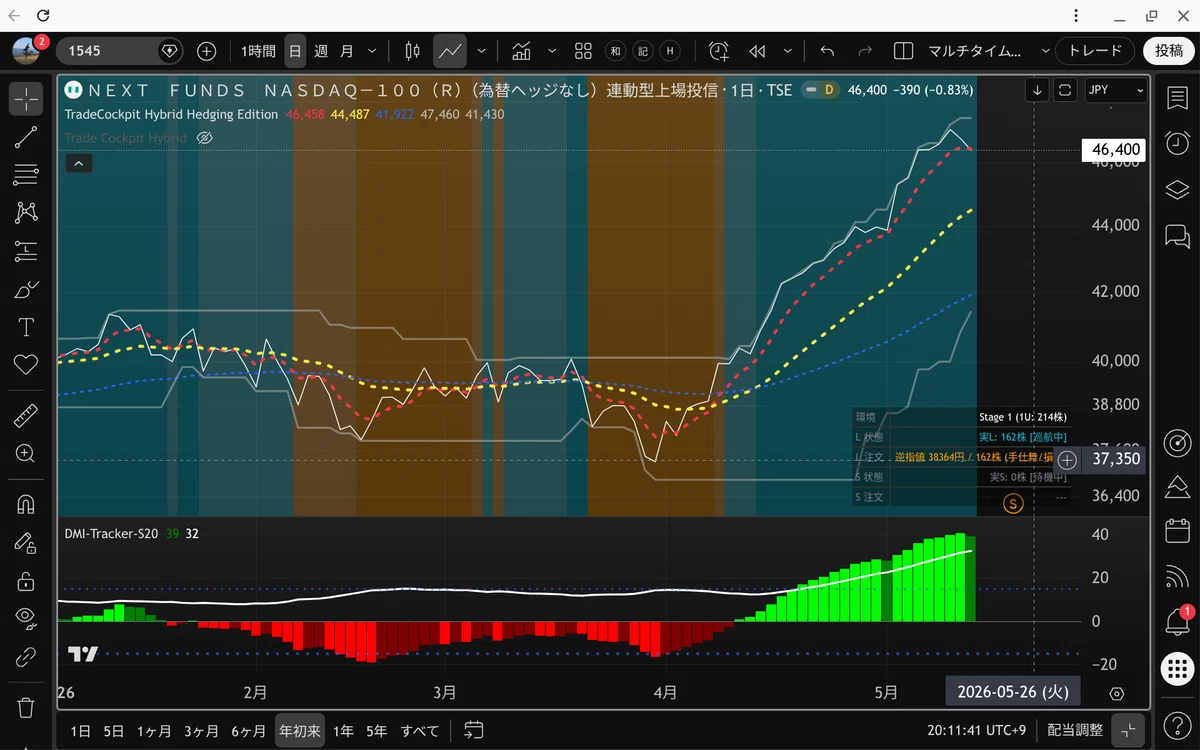Set the range to すべて

click(x=420, y=731)
